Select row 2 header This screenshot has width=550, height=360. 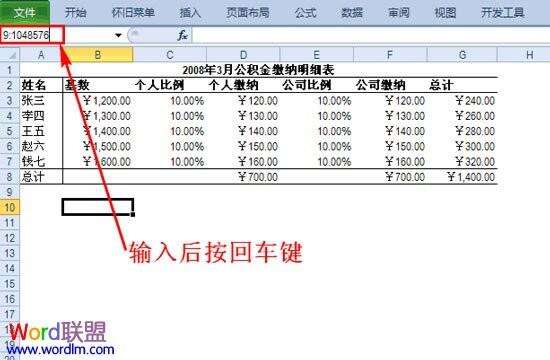(10, 85)
